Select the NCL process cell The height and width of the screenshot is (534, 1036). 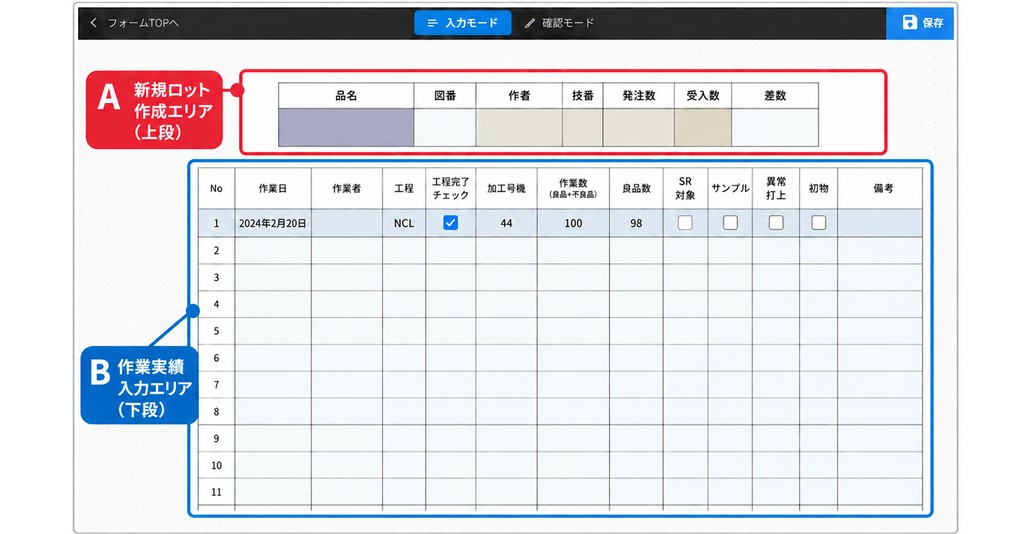[x=404, y=223]
